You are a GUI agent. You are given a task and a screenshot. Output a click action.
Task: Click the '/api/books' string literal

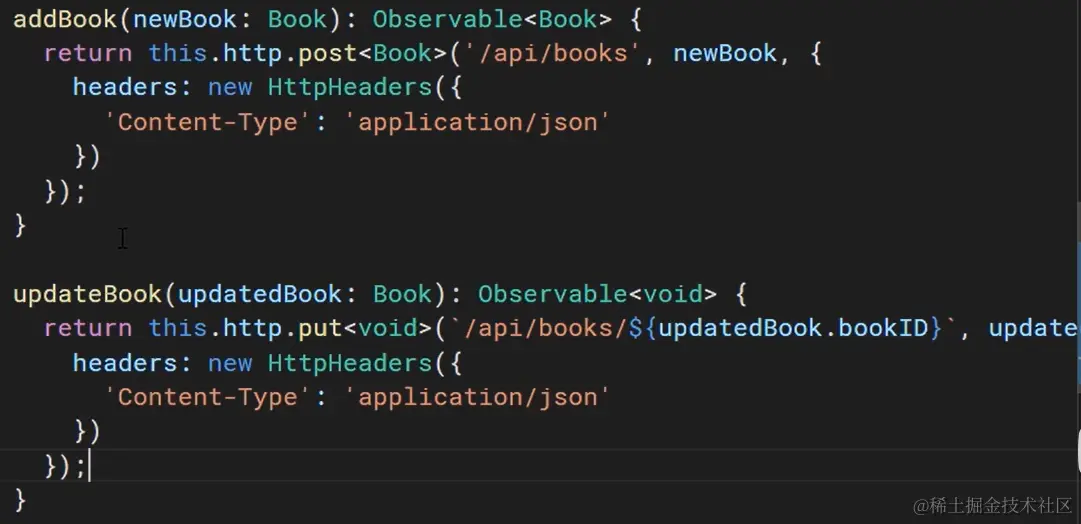553,53
